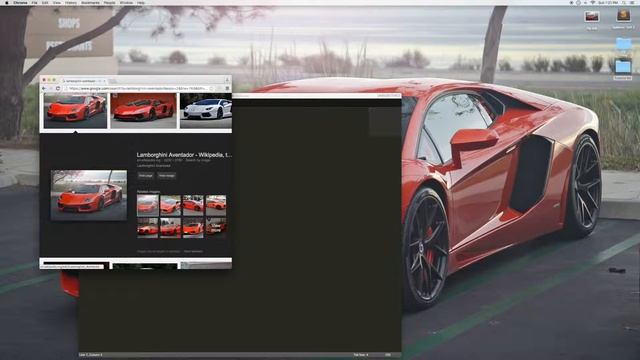Open a new Chrome tab
This screenshot has width=640, height=360.
(x=113, y=81)
